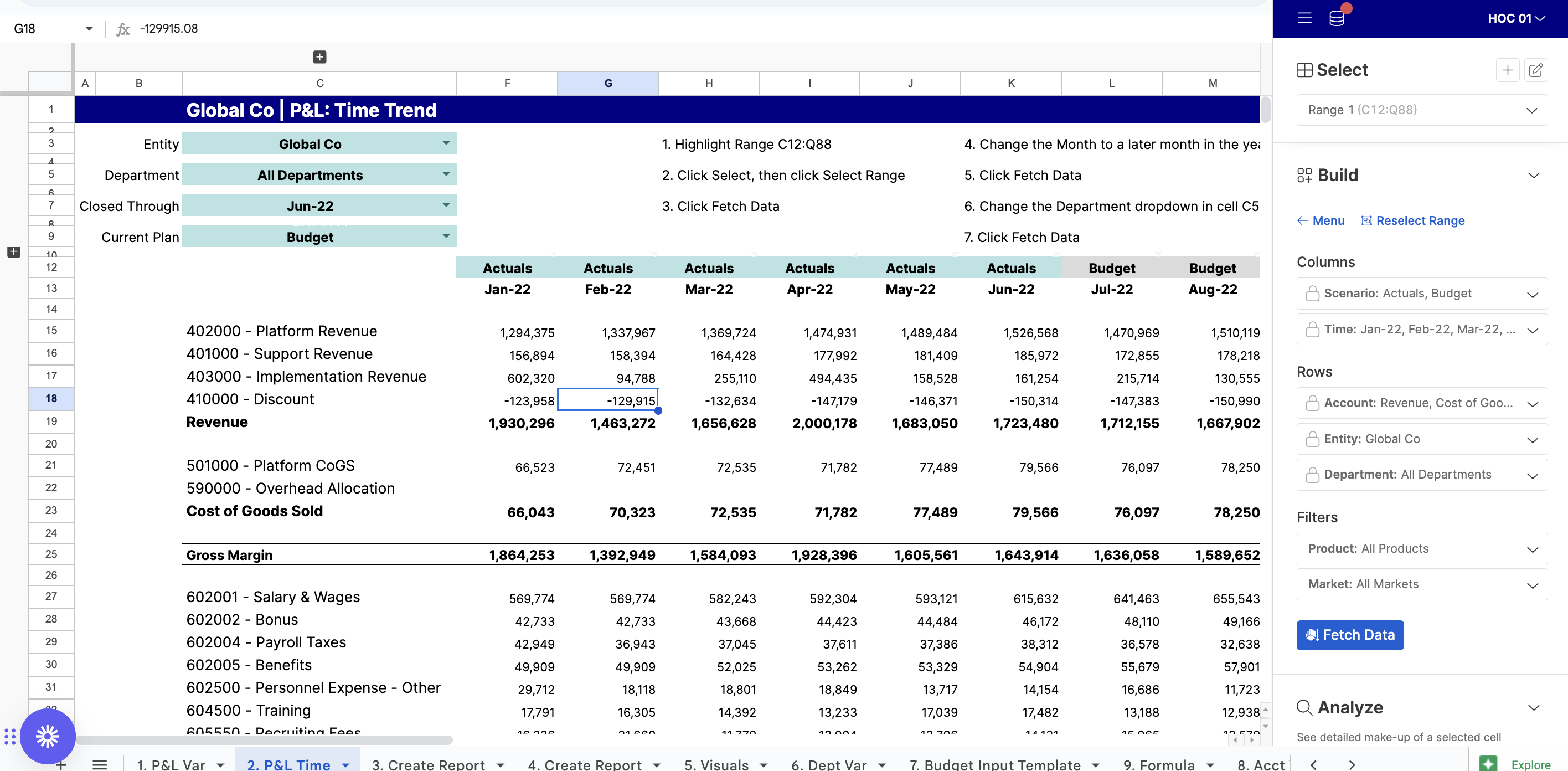The height and width of the screenshot is (771, 1568).
Task: Switch to the 1. P&L Var sheet tab
Action: coord(171,764)
